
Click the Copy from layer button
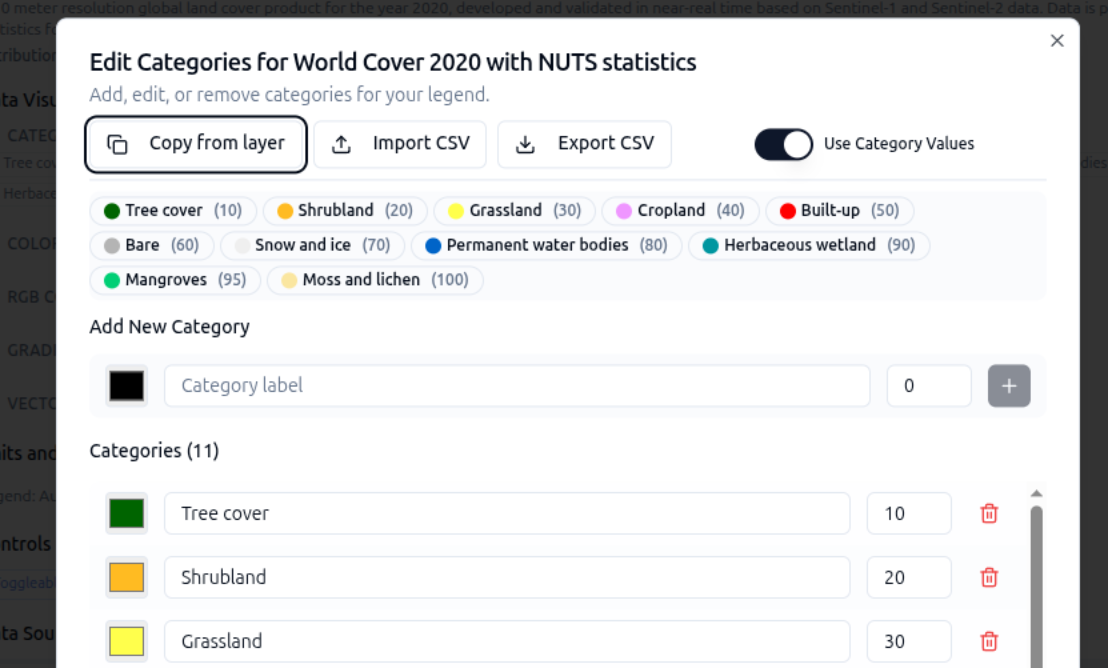point(196,144)
